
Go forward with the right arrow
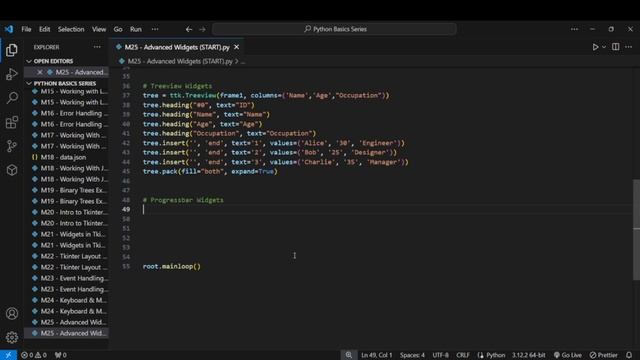pyautogui.click(x=202, y=29)
